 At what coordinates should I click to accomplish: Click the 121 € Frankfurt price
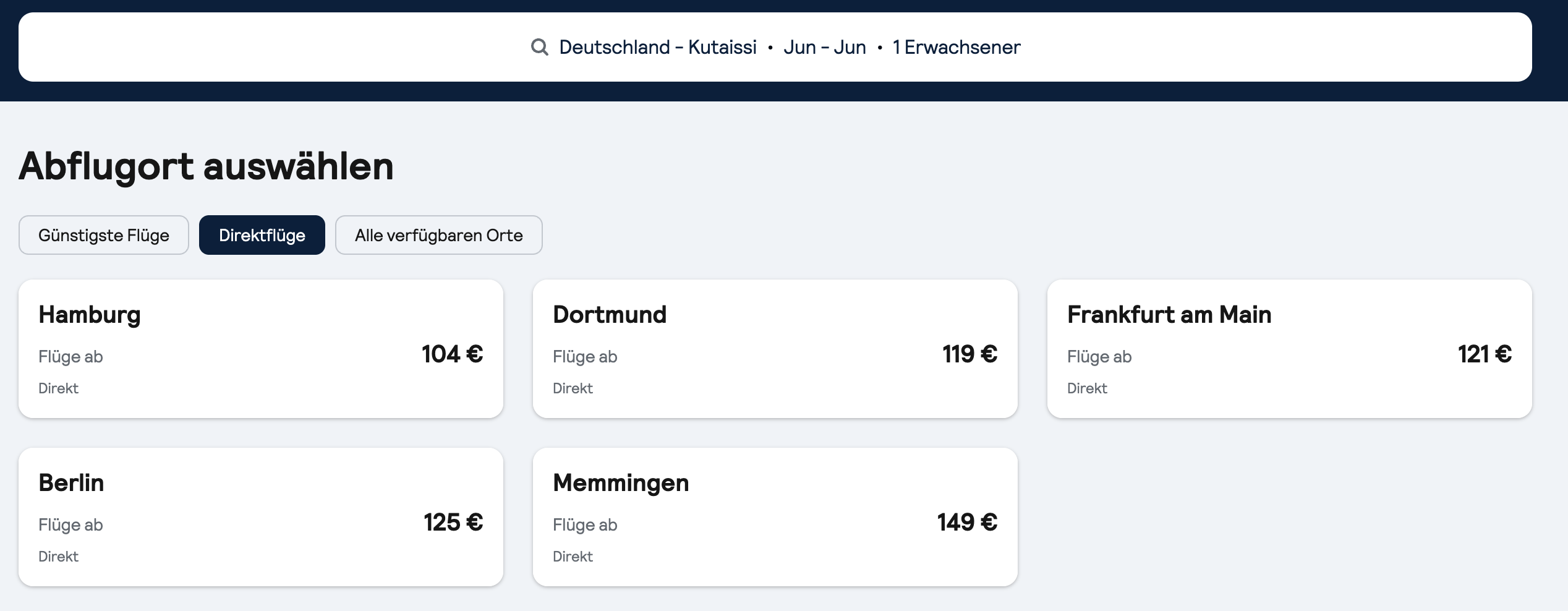click(1485, 354)
